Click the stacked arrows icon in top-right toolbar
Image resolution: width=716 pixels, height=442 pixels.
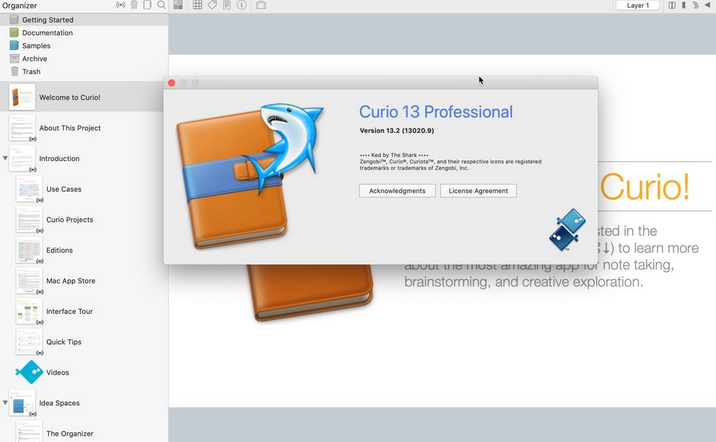[695, 5]
